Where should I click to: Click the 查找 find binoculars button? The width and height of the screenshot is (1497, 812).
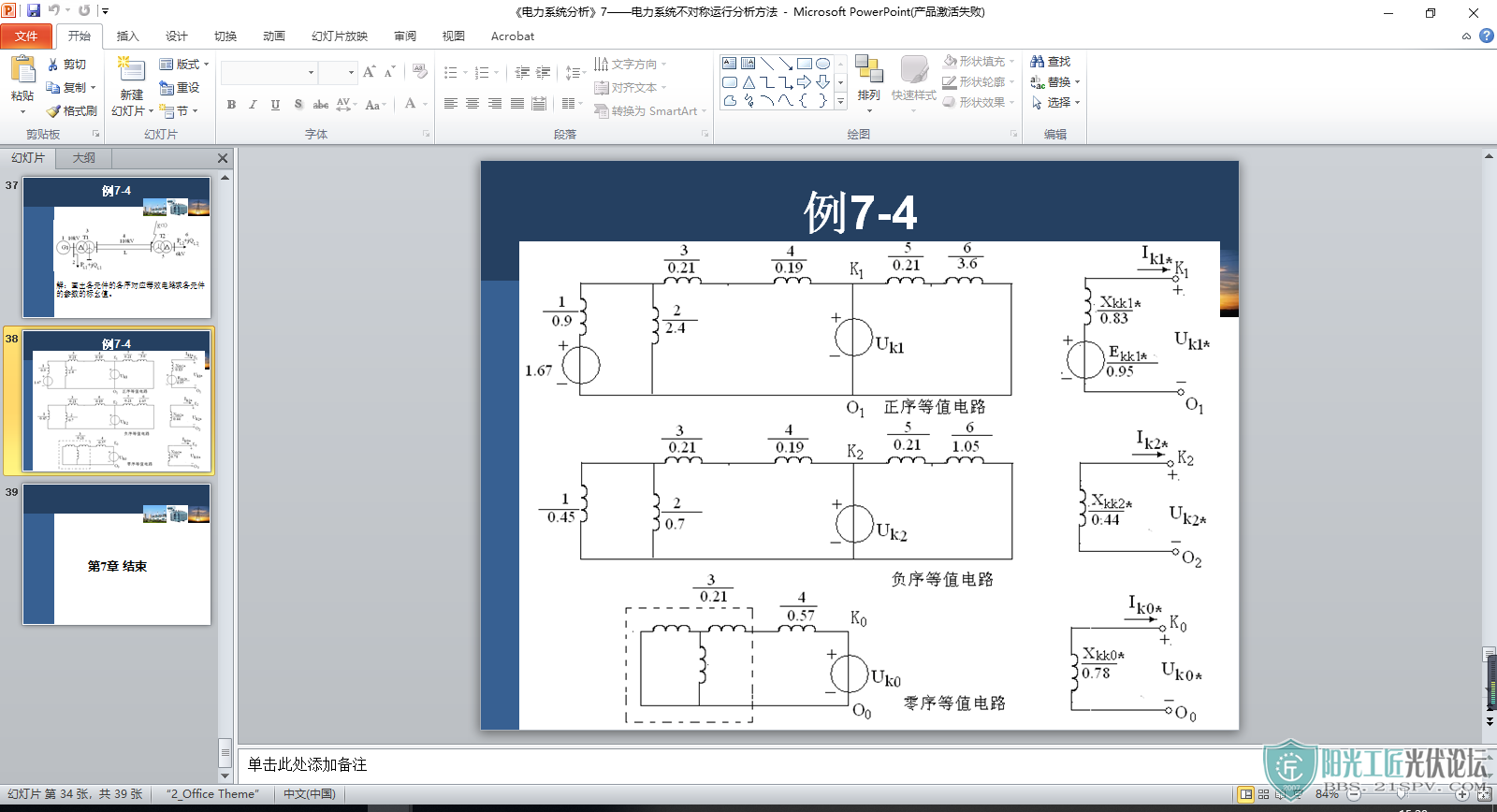(x=1050, y=61)
